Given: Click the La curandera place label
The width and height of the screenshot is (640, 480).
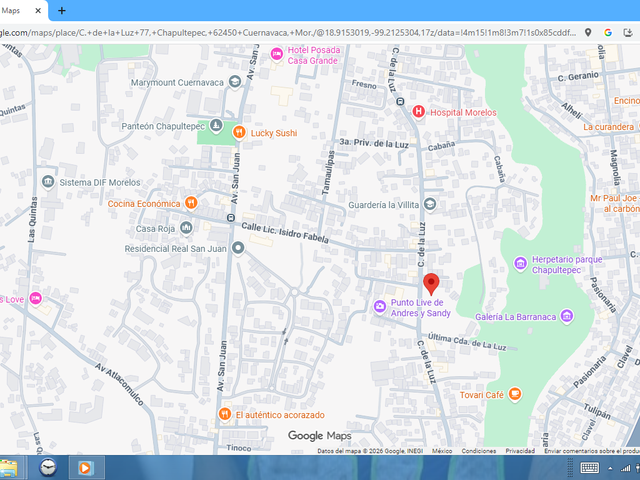Looking at the screenshot, I should click(x=608, y=127).
